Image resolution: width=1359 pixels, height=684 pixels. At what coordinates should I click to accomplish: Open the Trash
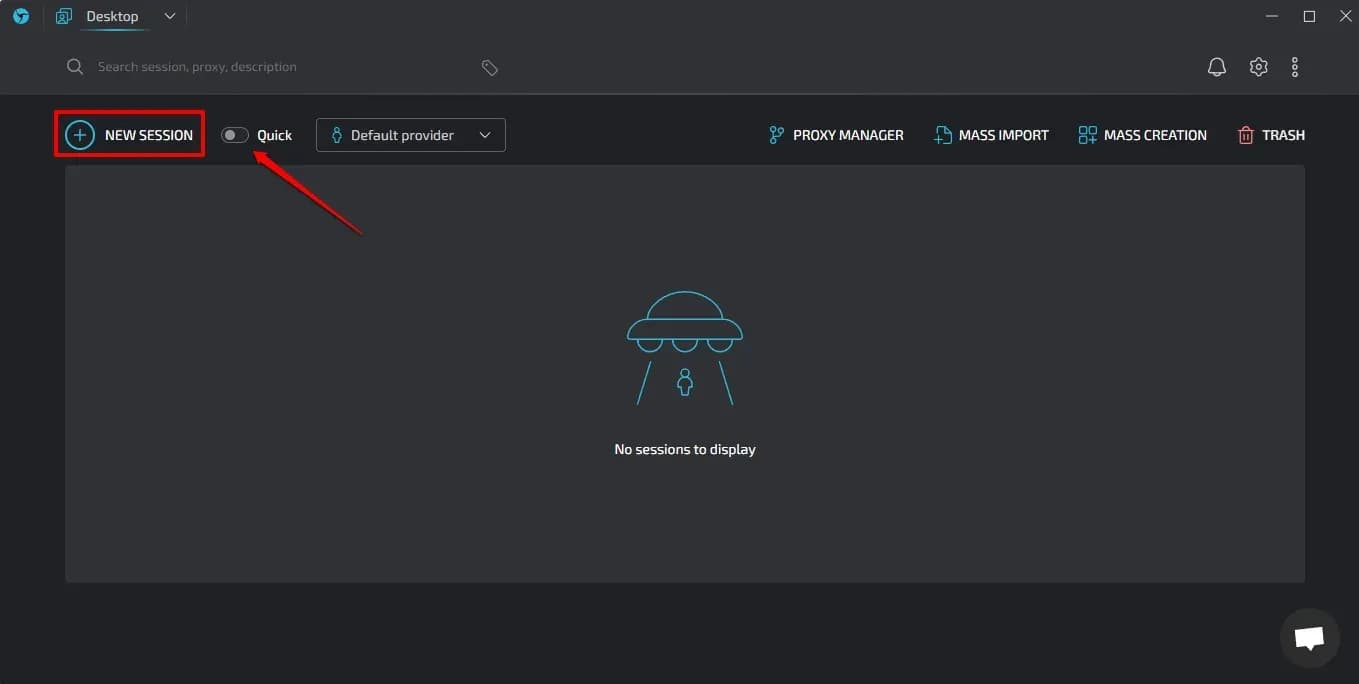coord(1271,134)
